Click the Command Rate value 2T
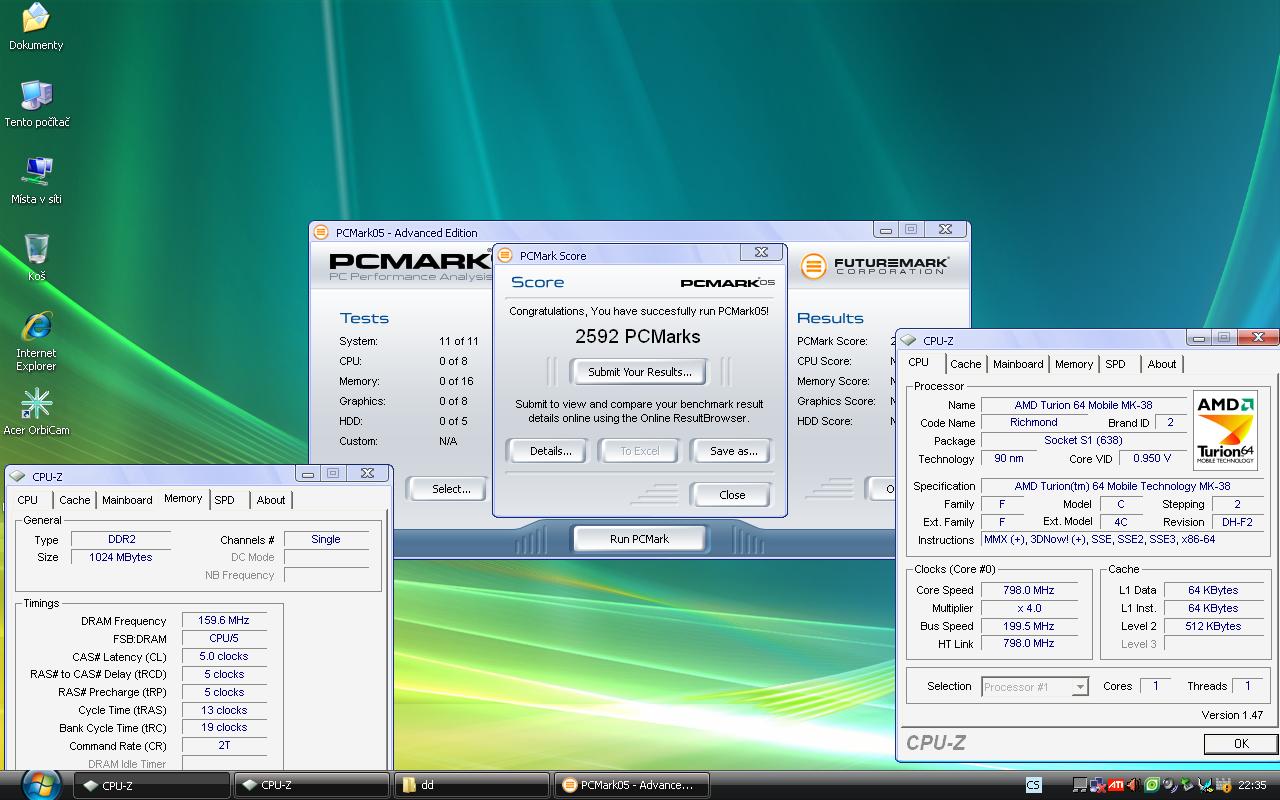1280x800 pixels. click(224, 746)
